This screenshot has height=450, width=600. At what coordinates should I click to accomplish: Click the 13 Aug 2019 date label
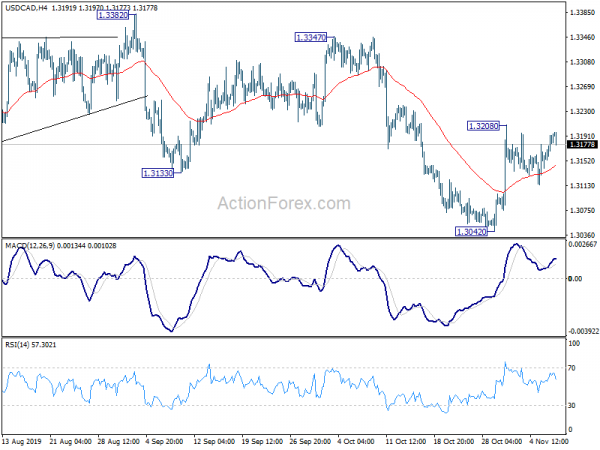point(21,442)
